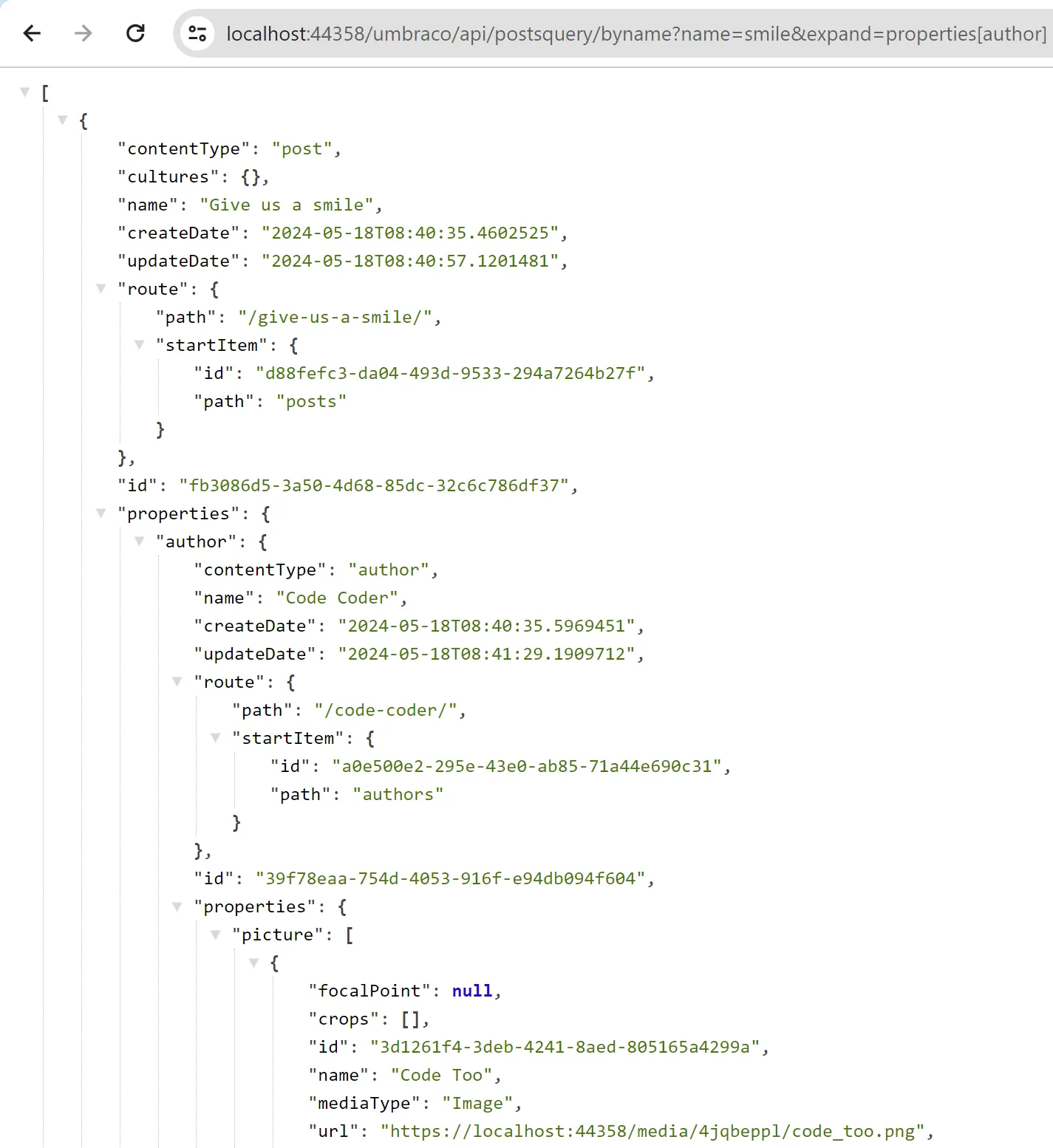Screen dimensions: 1053x1148
Task: Collapse the object inside the picture array
Action: [253, 962]
